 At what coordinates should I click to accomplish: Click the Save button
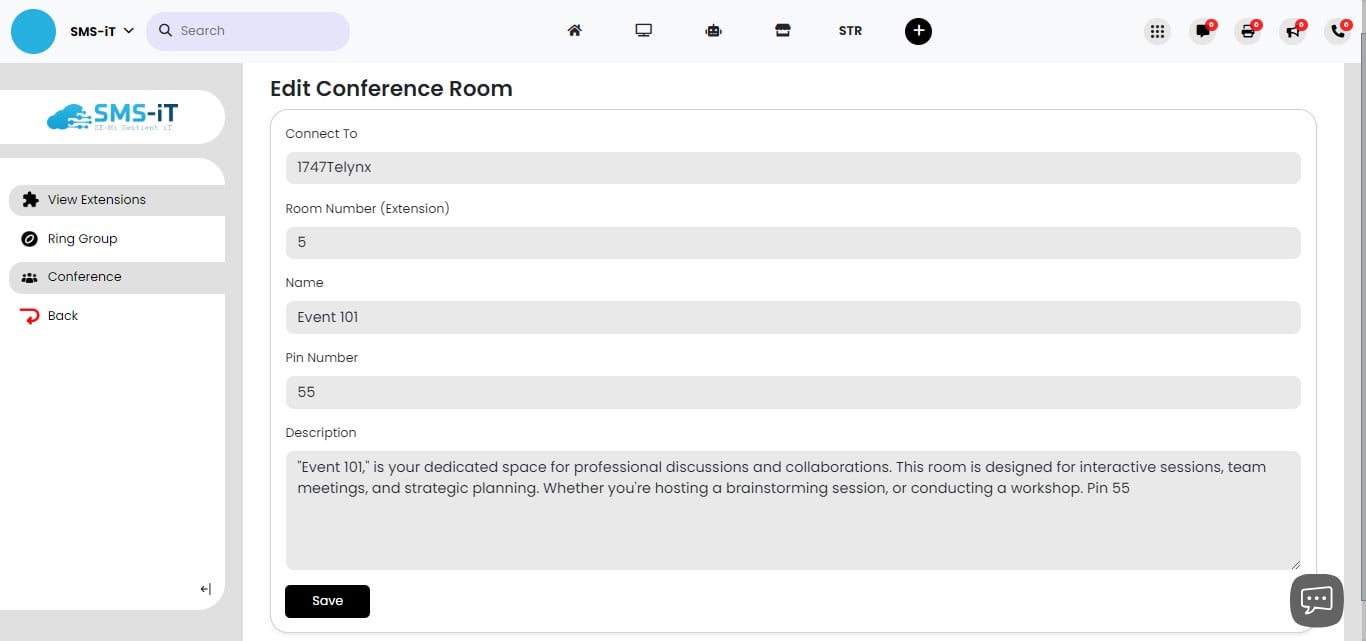[327, 601]
